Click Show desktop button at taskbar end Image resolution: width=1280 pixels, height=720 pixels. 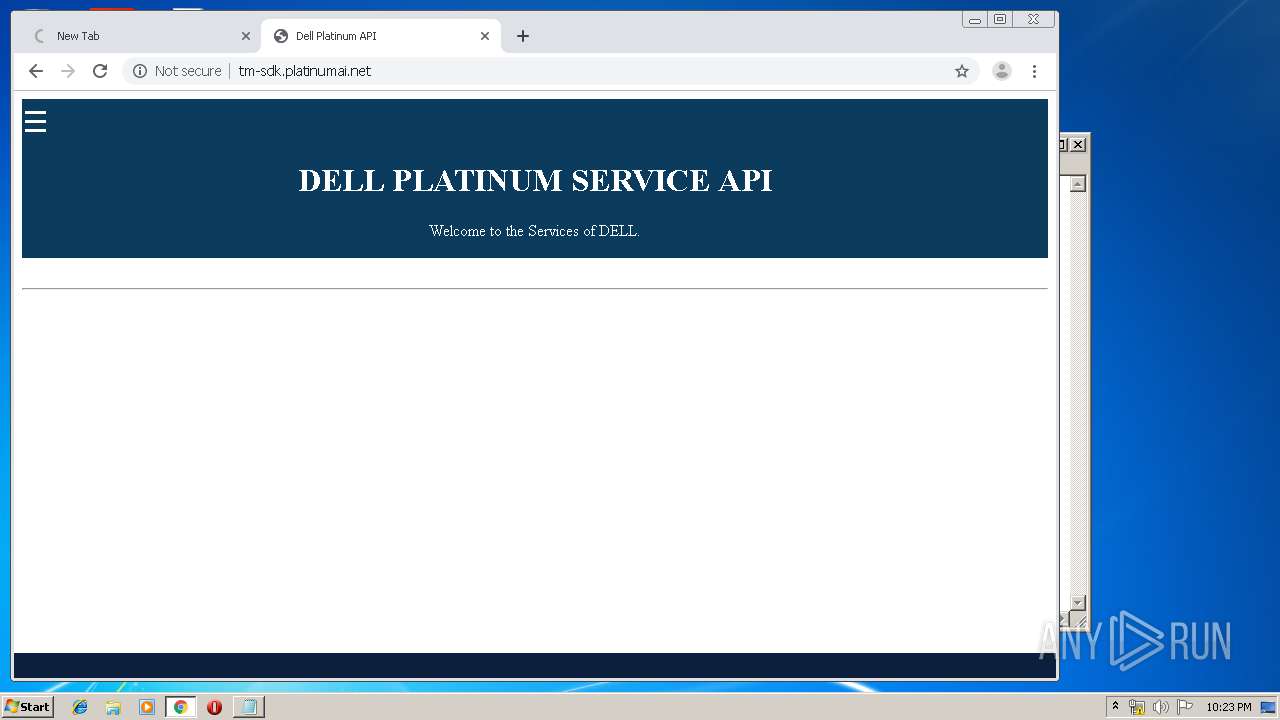click(x=1268, y=707)
